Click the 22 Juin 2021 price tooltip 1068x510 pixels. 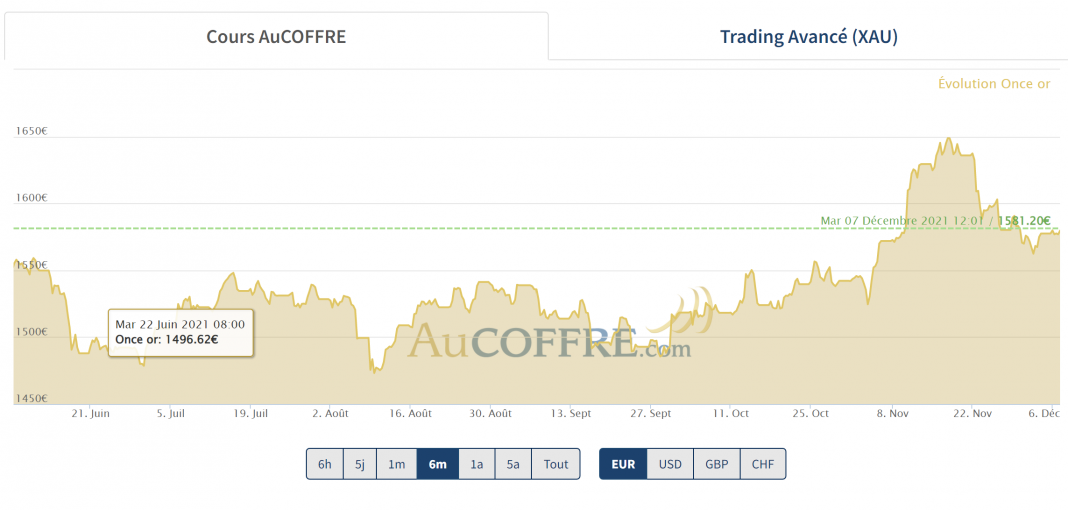[x=180, y=332]
